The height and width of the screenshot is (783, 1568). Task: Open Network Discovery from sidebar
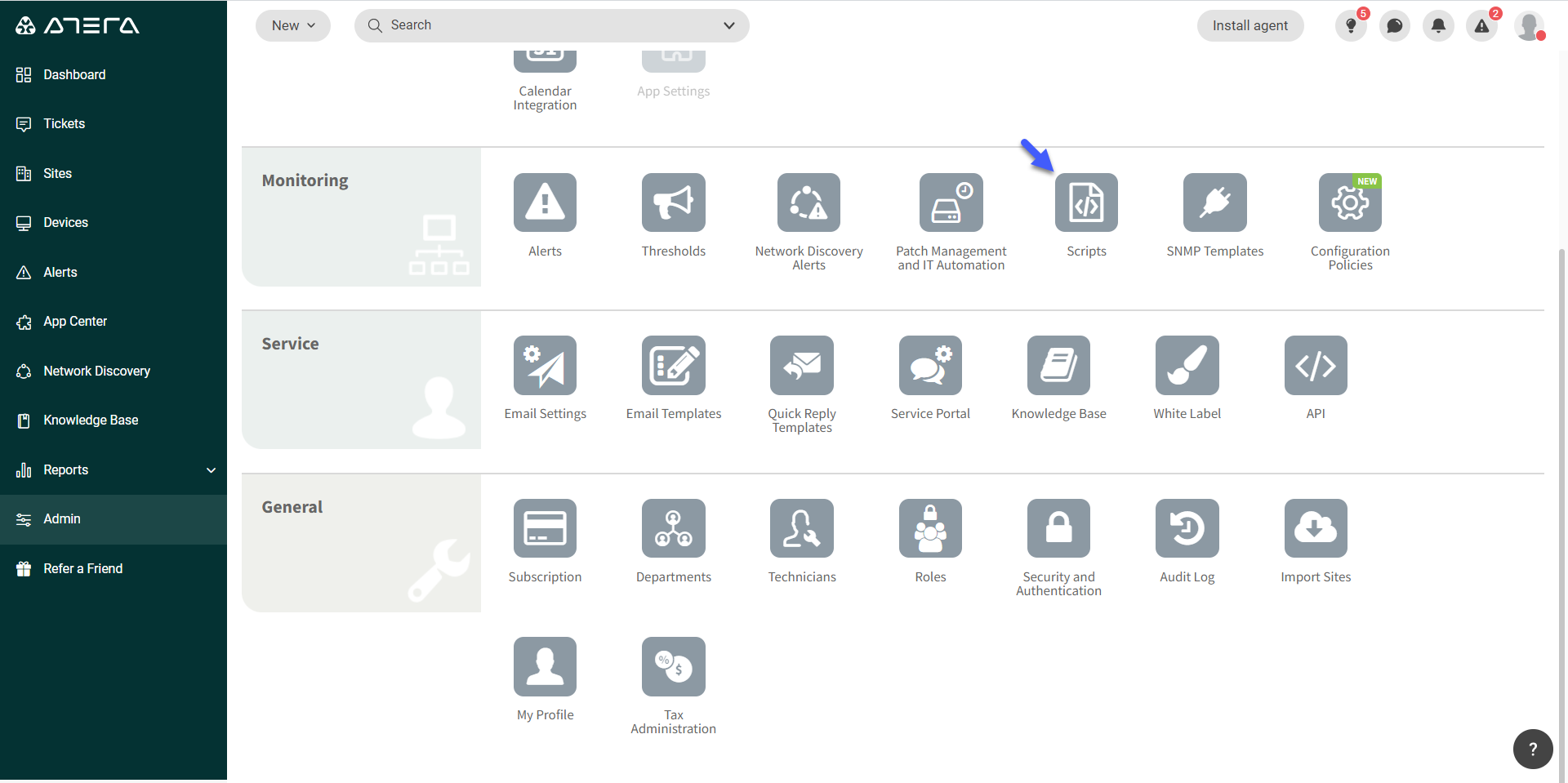pyautogui.click(x=96, y=371)
